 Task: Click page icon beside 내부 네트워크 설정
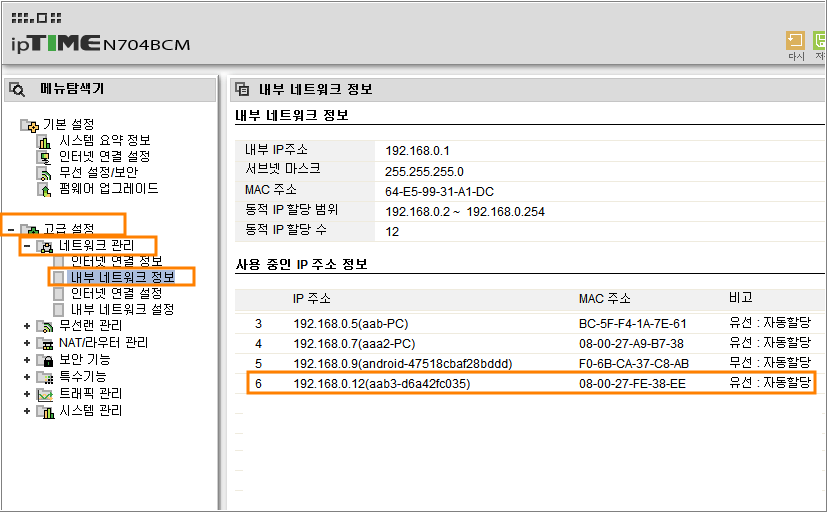pos(59,310)
